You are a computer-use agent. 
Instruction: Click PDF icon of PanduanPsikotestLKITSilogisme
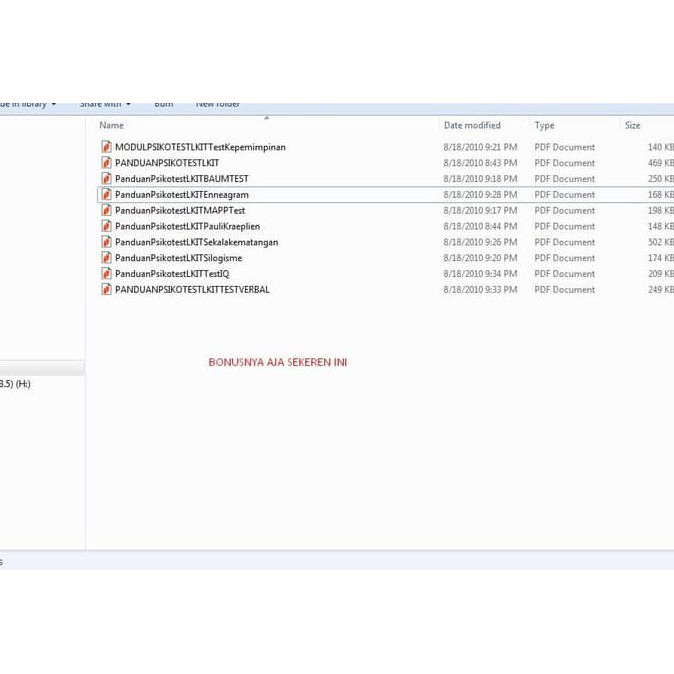tap(106, 258)
